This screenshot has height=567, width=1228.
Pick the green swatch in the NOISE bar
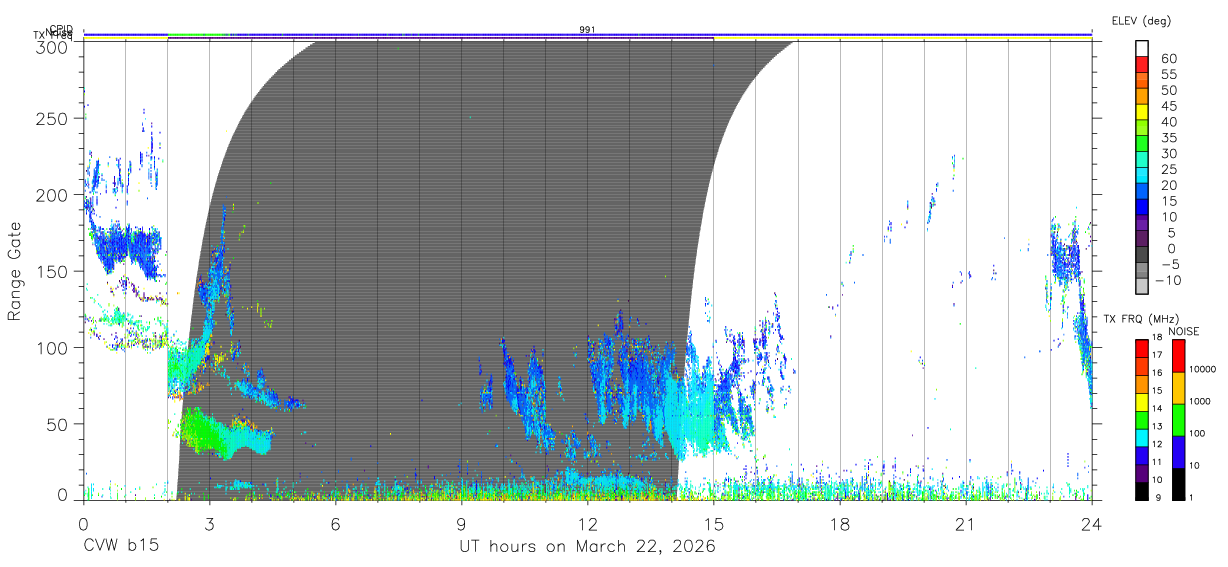[1178, 420]
